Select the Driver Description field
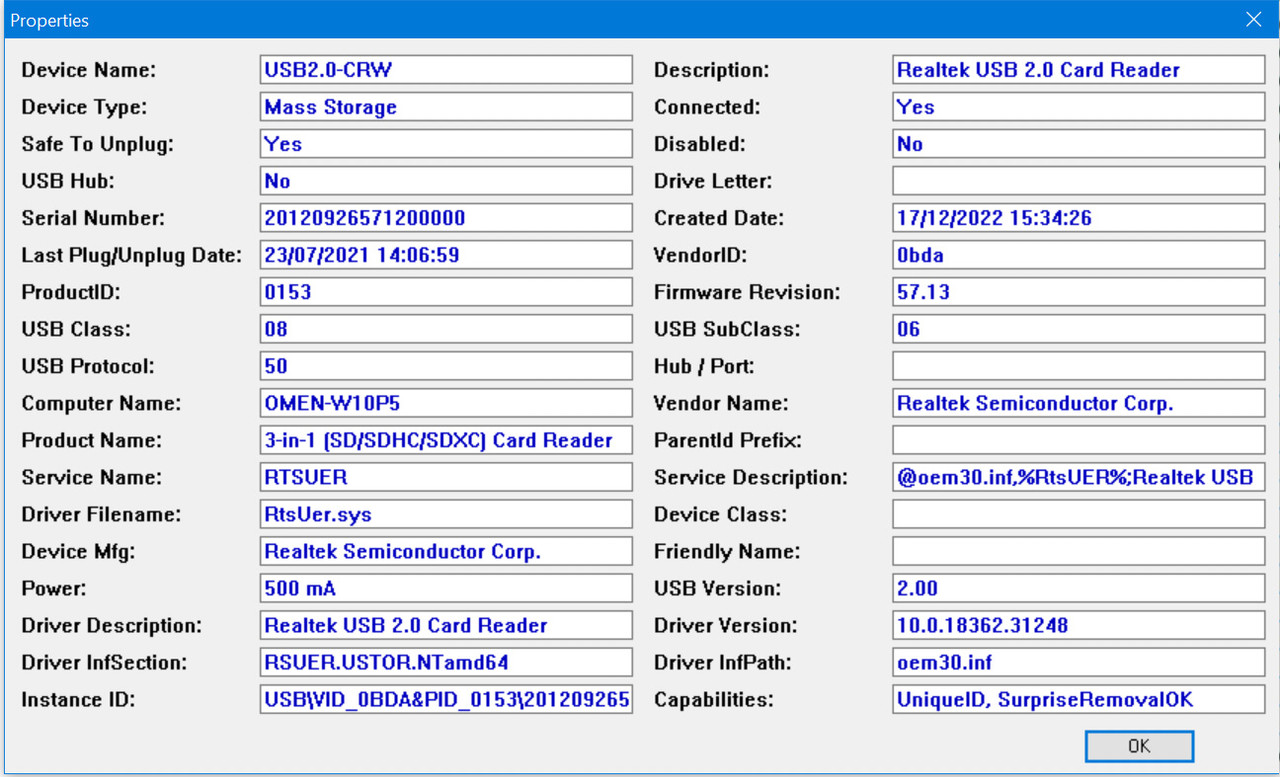1280x777 pixels. tap(446, 625)
